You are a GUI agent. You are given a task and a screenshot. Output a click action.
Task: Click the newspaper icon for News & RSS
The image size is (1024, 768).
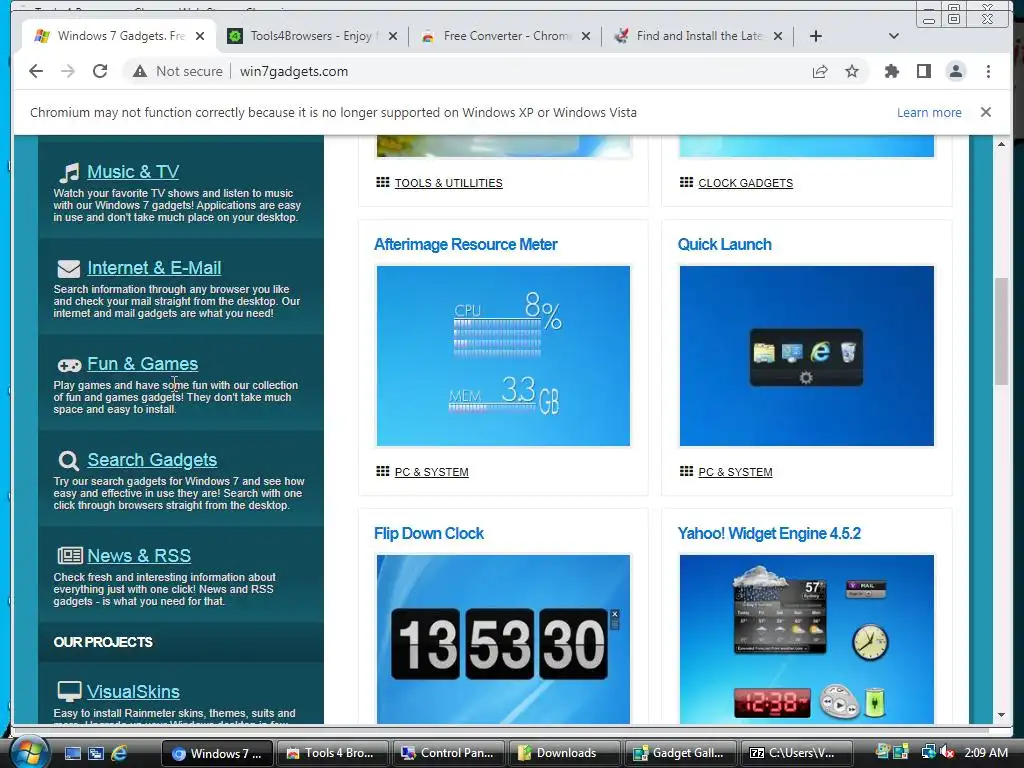(x=70, y=556)
